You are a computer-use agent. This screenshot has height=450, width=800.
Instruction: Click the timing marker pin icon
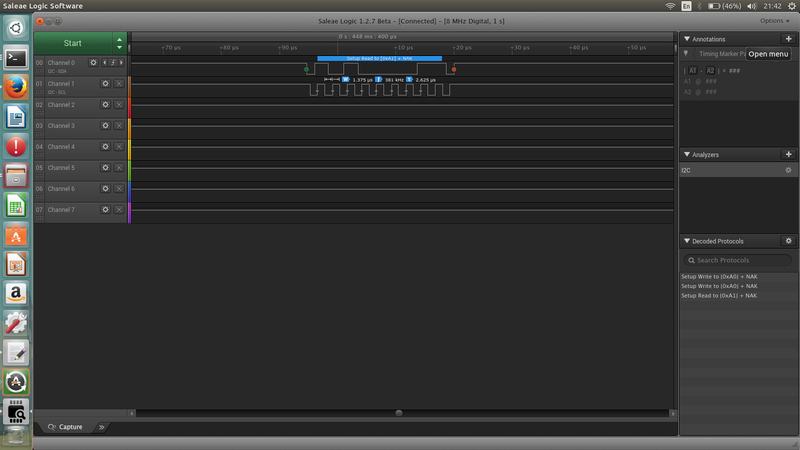(x=686, y=54)
